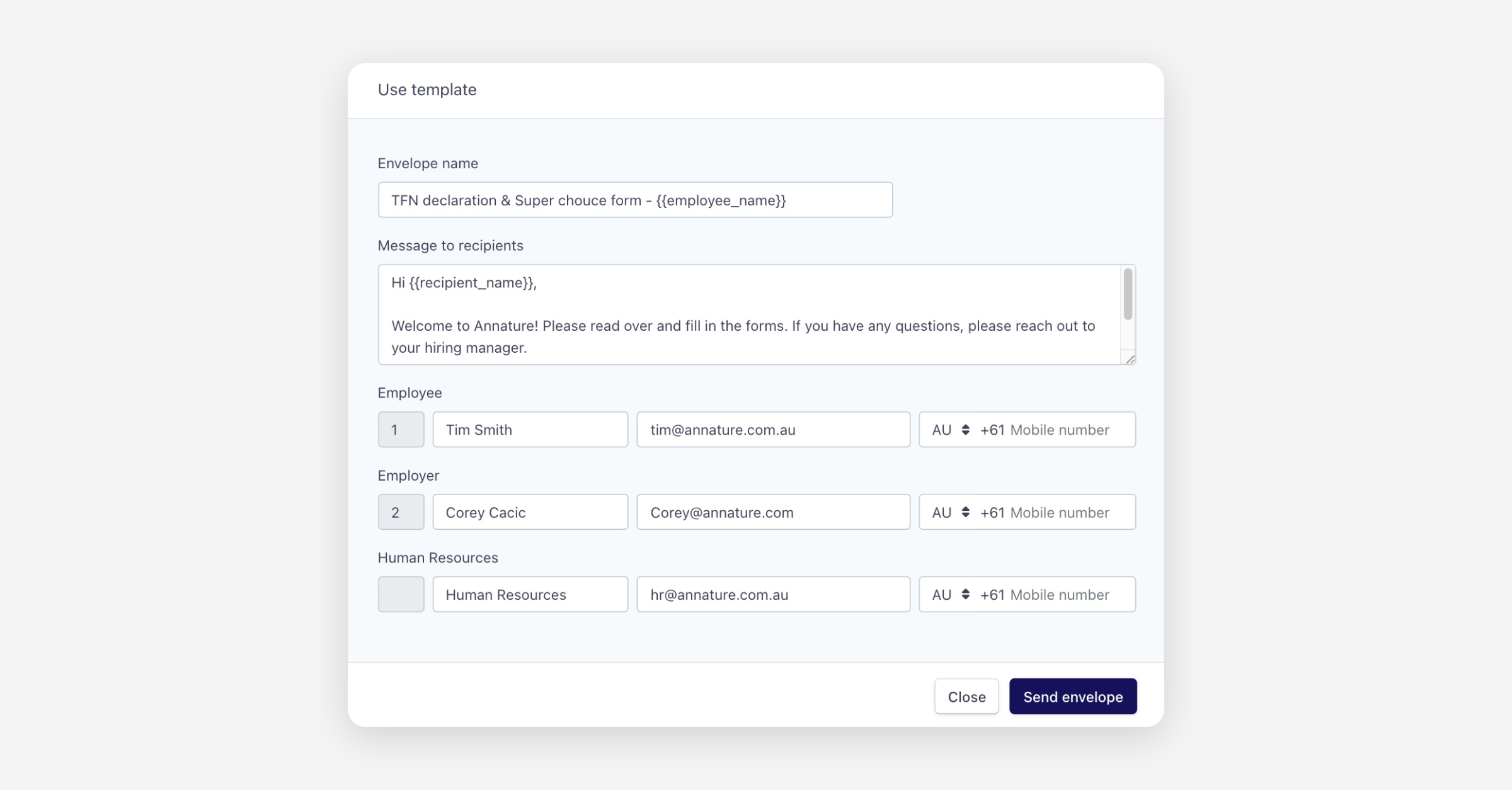This screenshot has width=1512, height=790.
Task: Click the hr@annature.com.au email field
Action: (x=772, y=595)
